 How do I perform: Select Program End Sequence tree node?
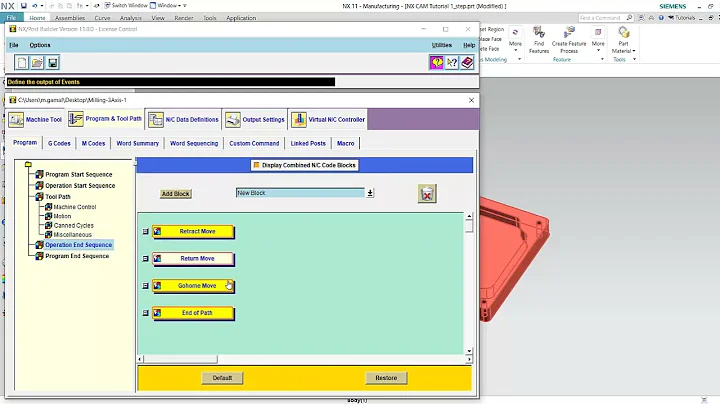coord(77,256)
